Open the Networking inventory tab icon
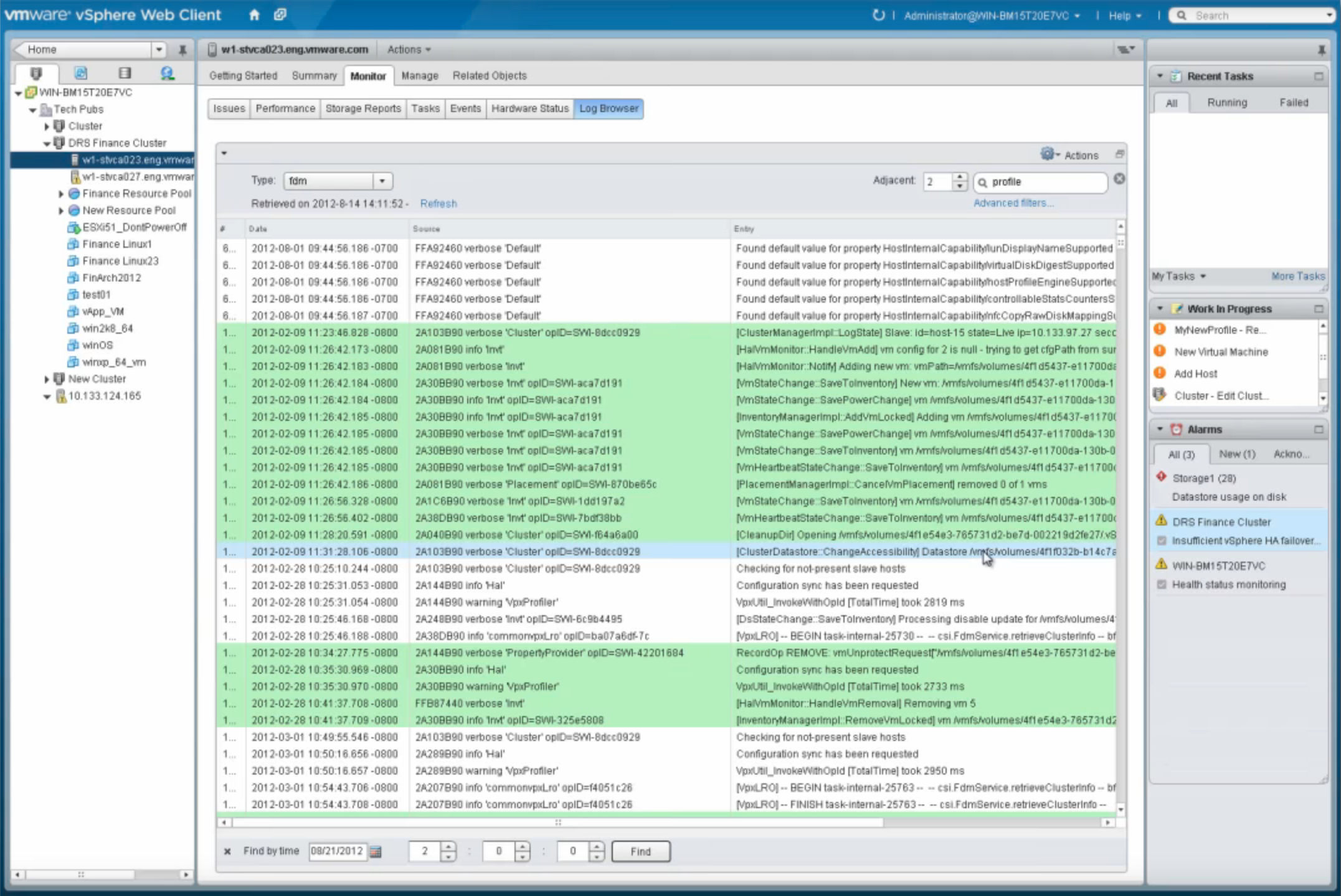 [x=167, y=73]
